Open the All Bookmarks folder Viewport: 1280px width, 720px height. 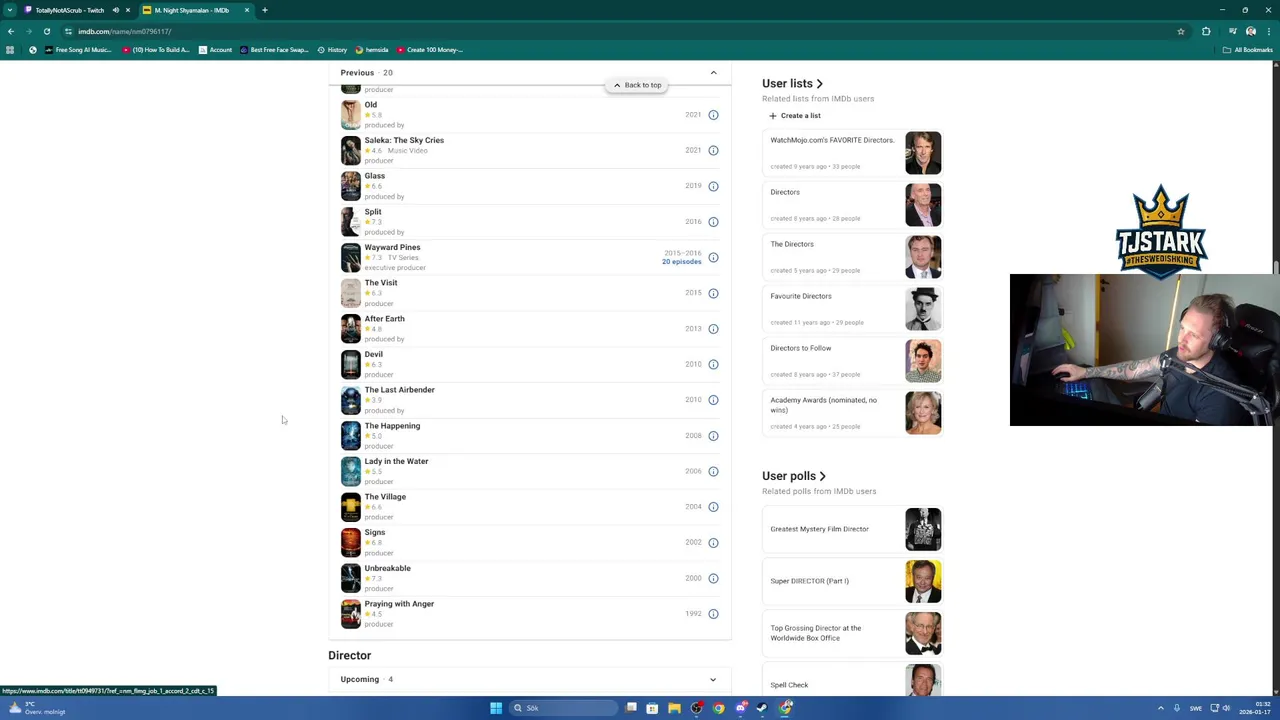[x=1247, y=50]
